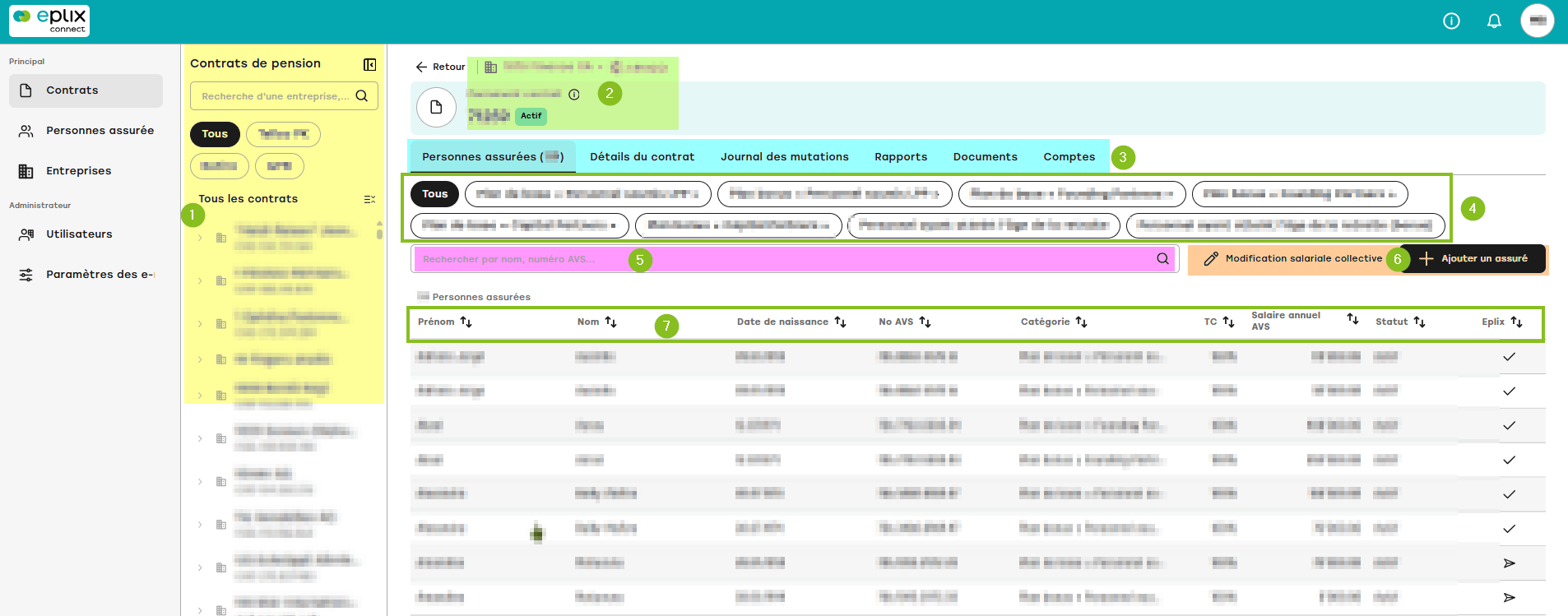Image resolution: width=1568 pixels, height=616 pixels.
Task: Switch to Documents tab
Action: (985, 157)
